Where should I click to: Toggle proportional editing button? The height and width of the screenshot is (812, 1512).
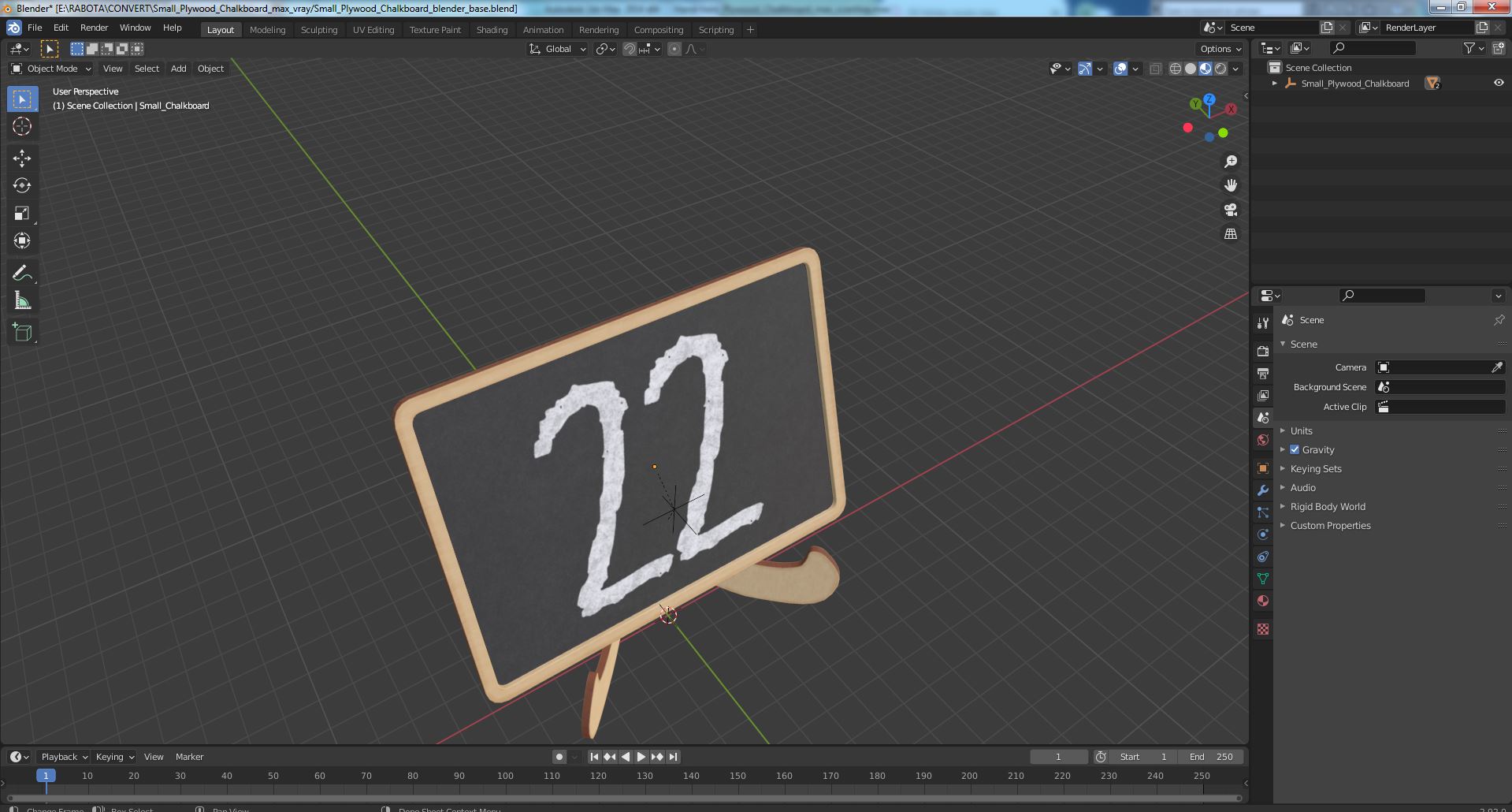pos(674,49)
